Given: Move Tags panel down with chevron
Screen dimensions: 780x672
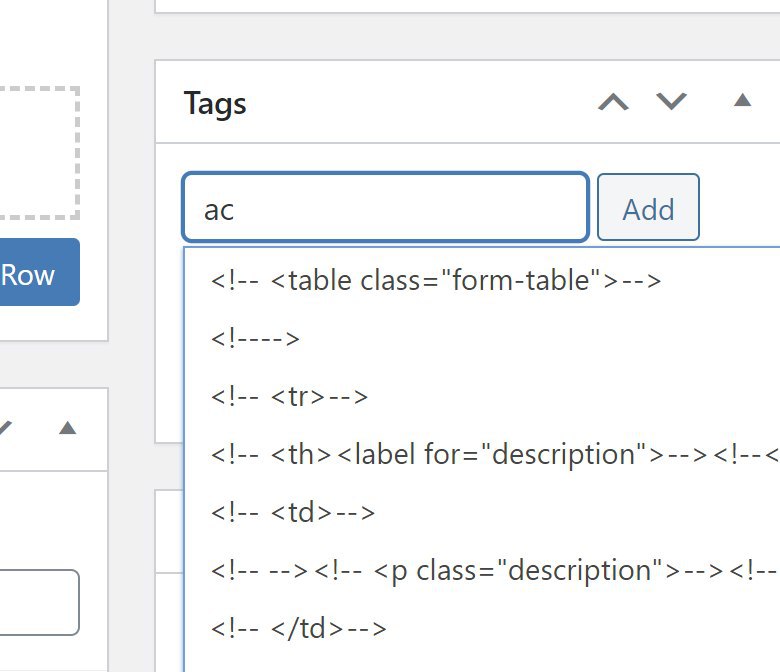Looking at the screenshot, I should (x=671, y=101).
